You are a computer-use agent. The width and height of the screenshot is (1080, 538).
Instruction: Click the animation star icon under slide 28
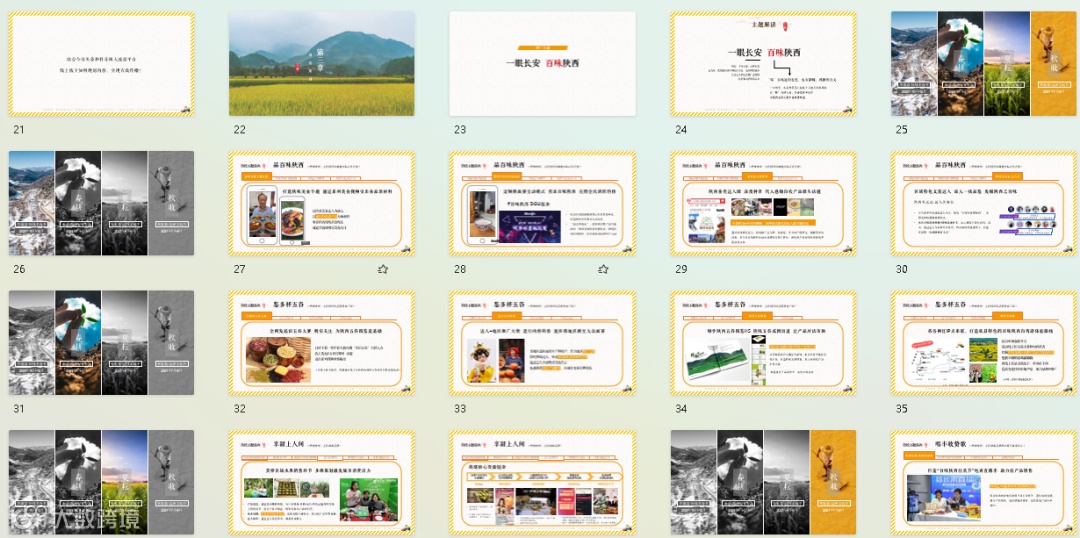click(603, 269)
